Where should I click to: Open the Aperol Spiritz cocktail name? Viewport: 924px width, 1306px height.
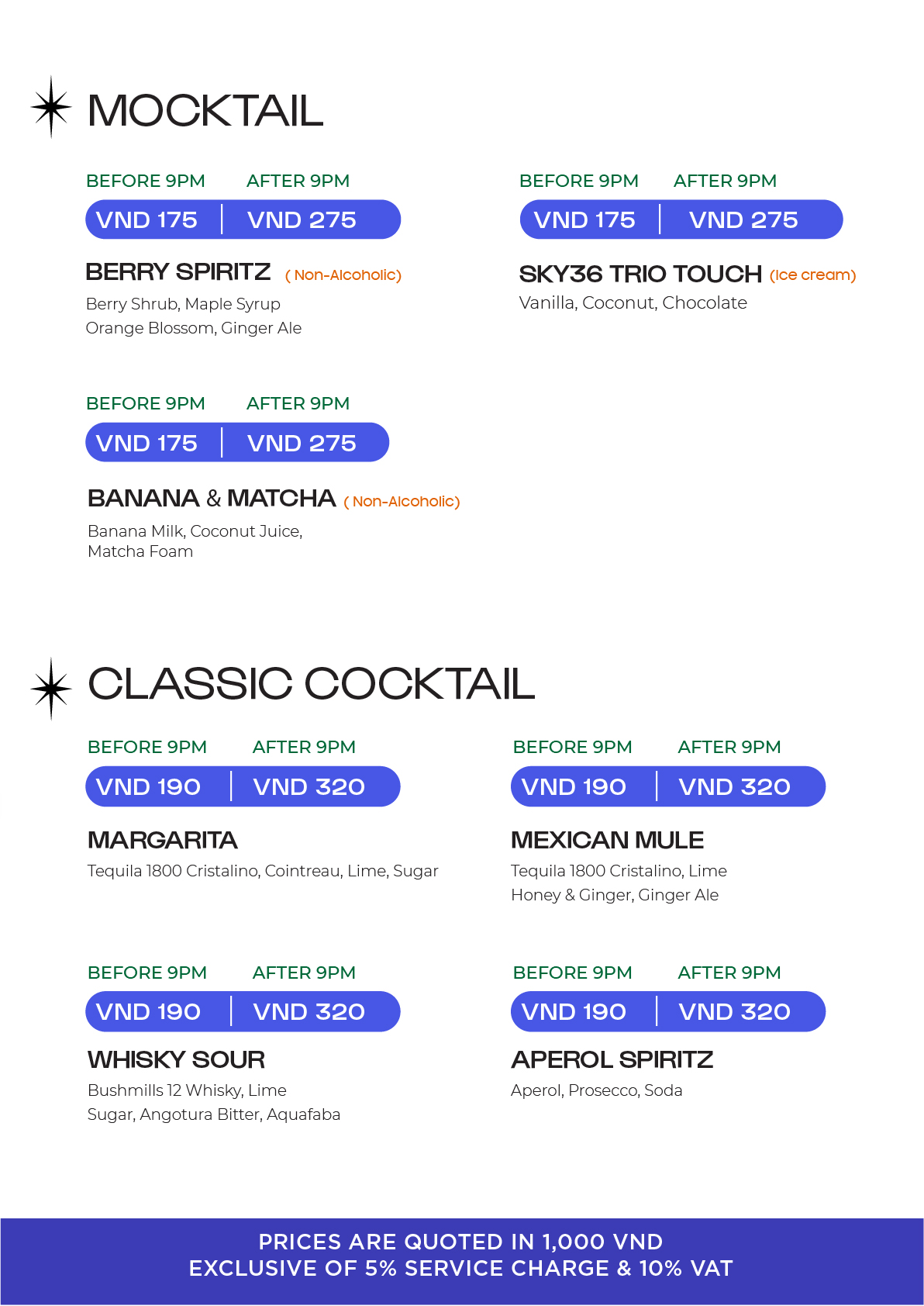(x=612, y=1059)
